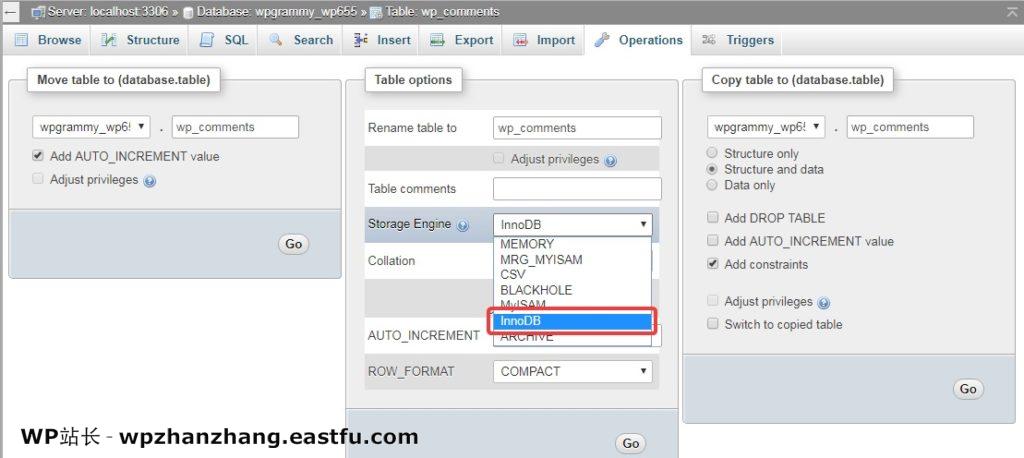Choose MEMORY from the engine list

[572, 244]
